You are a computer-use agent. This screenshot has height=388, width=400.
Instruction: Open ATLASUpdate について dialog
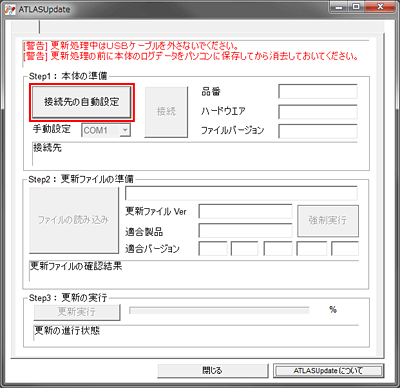pos(328,371)
